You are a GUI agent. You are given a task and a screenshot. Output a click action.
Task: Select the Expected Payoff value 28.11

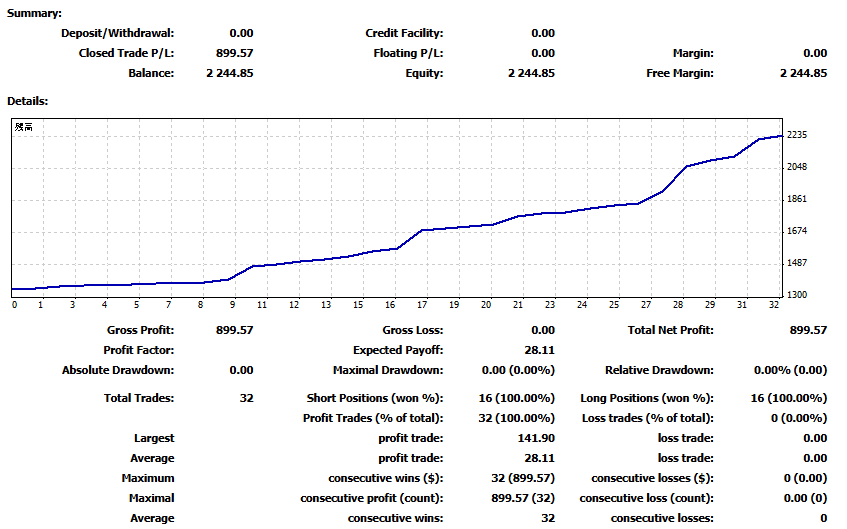[x=539, y=350]
